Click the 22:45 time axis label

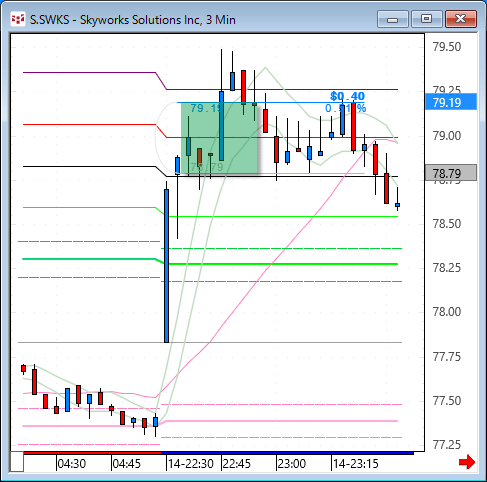click(237, 464)
